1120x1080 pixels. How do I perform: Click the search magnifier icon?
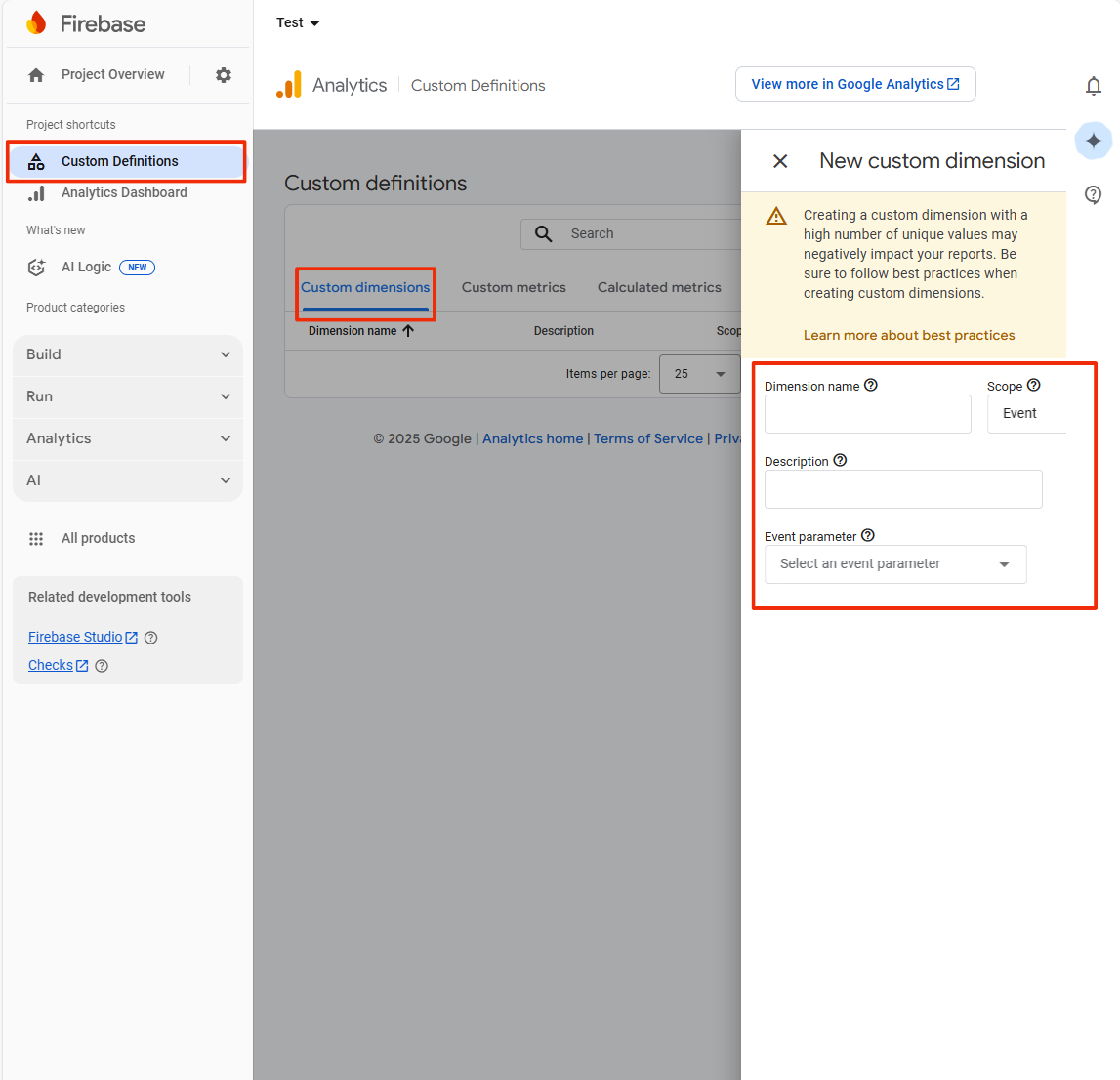(x=543, y=233)
